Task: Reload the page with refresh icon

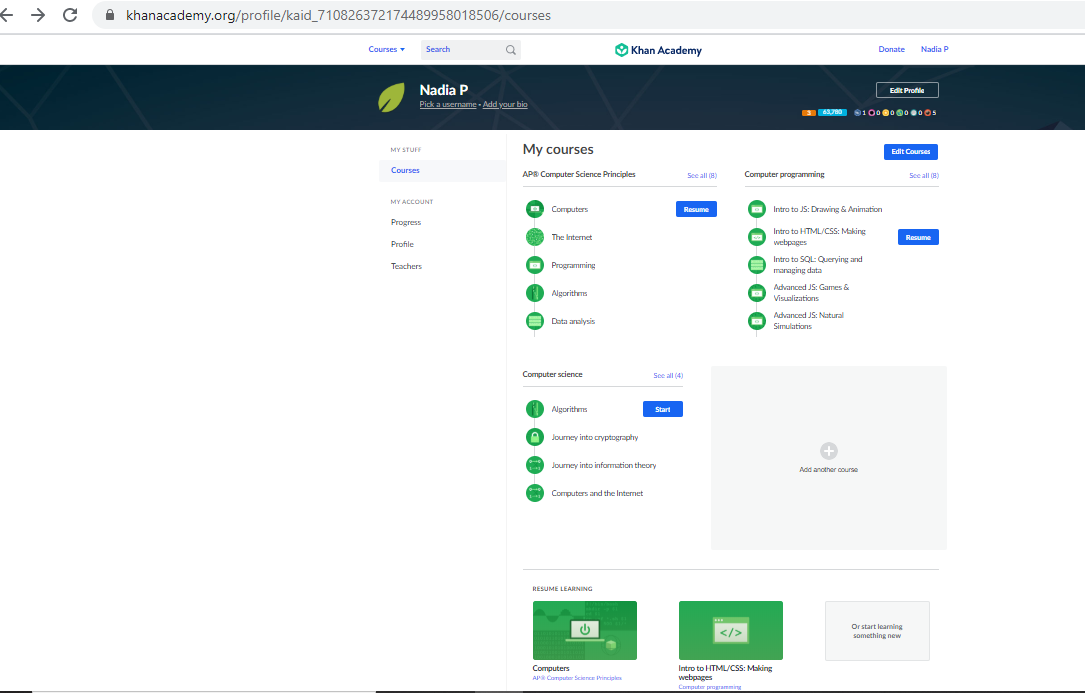Action: [70, 15]
